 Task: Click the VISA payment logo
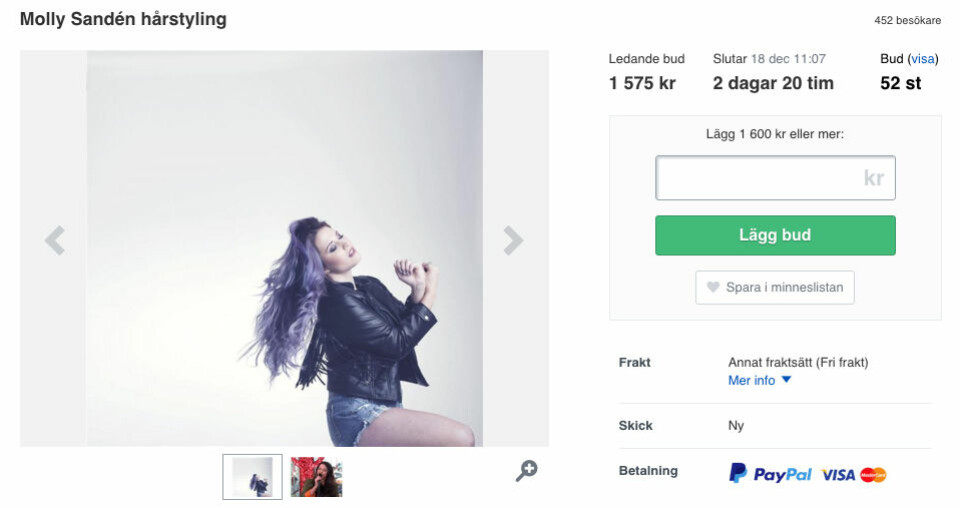tap(838, 475)
